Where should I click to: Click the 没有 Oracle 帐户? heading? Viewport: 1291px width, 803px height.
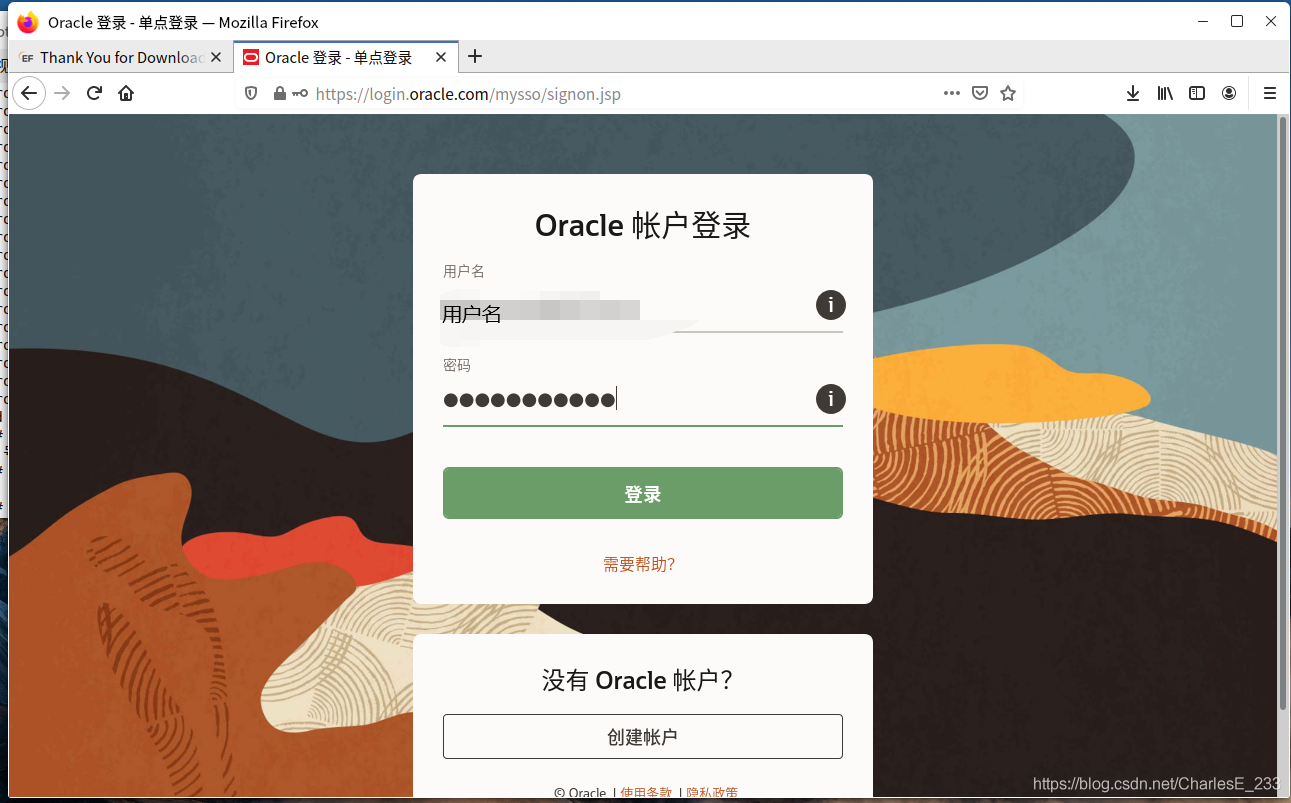tap(639, 680)
